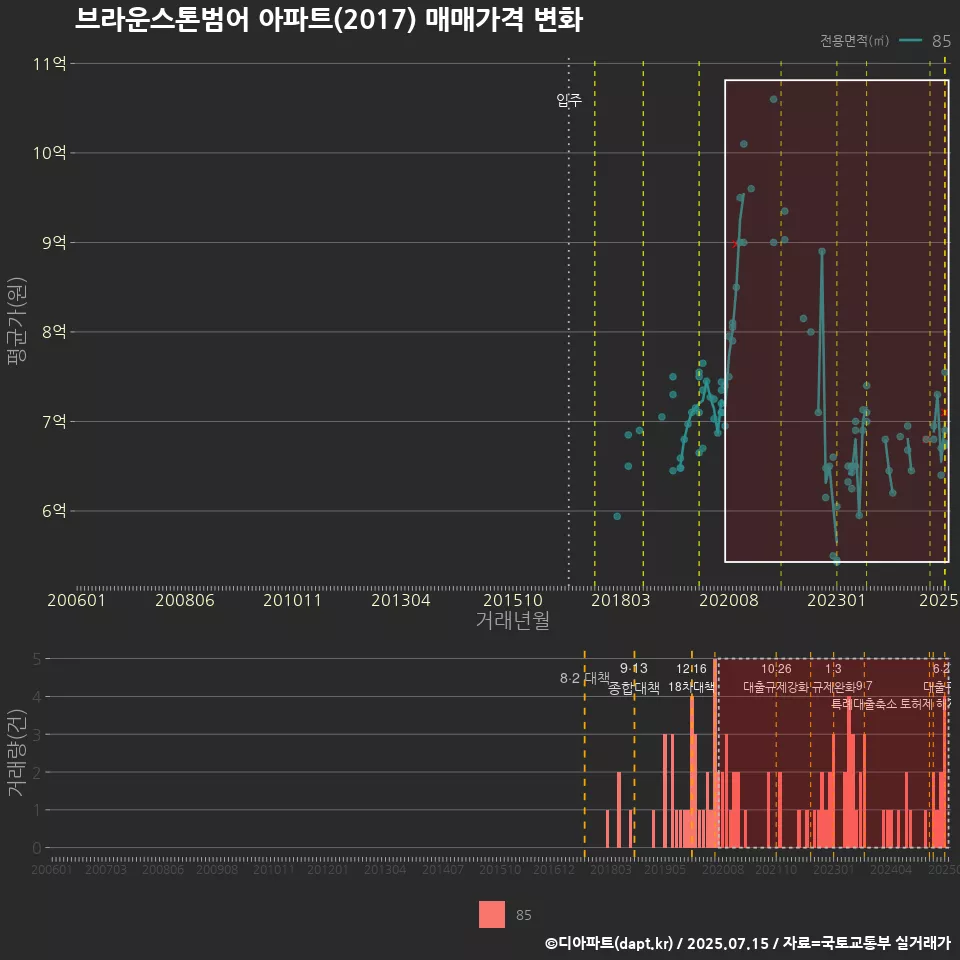This screenshot has height=960, width=960.
Task: Click 201011 on the price chart x-axis
Action: tap(292, 600)
